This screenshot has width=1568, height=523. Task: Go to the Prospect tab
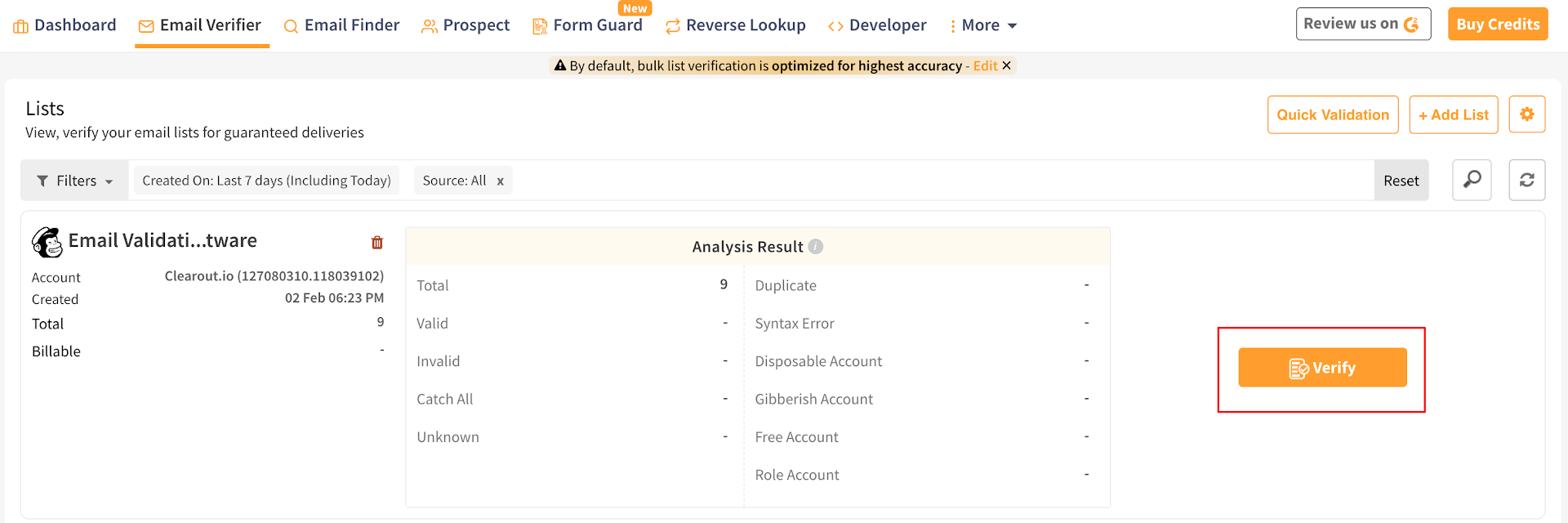[465, 25]
